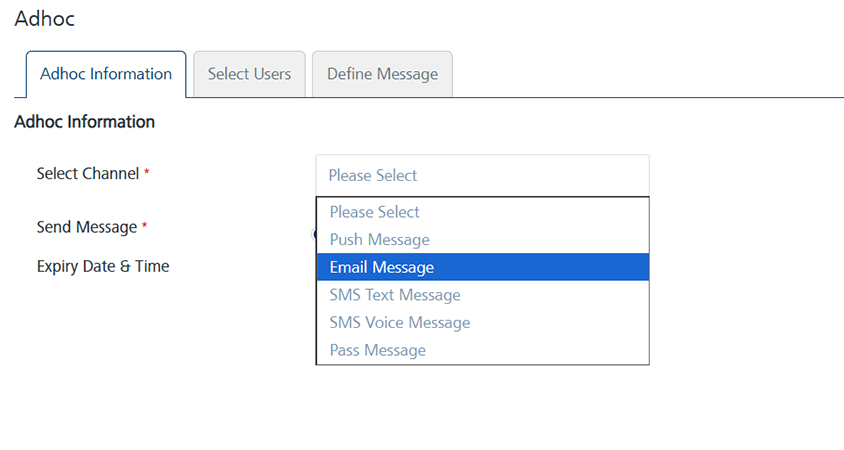Select Pass Message in the dropdown list
Screen dimensions: 844x450
482,350
